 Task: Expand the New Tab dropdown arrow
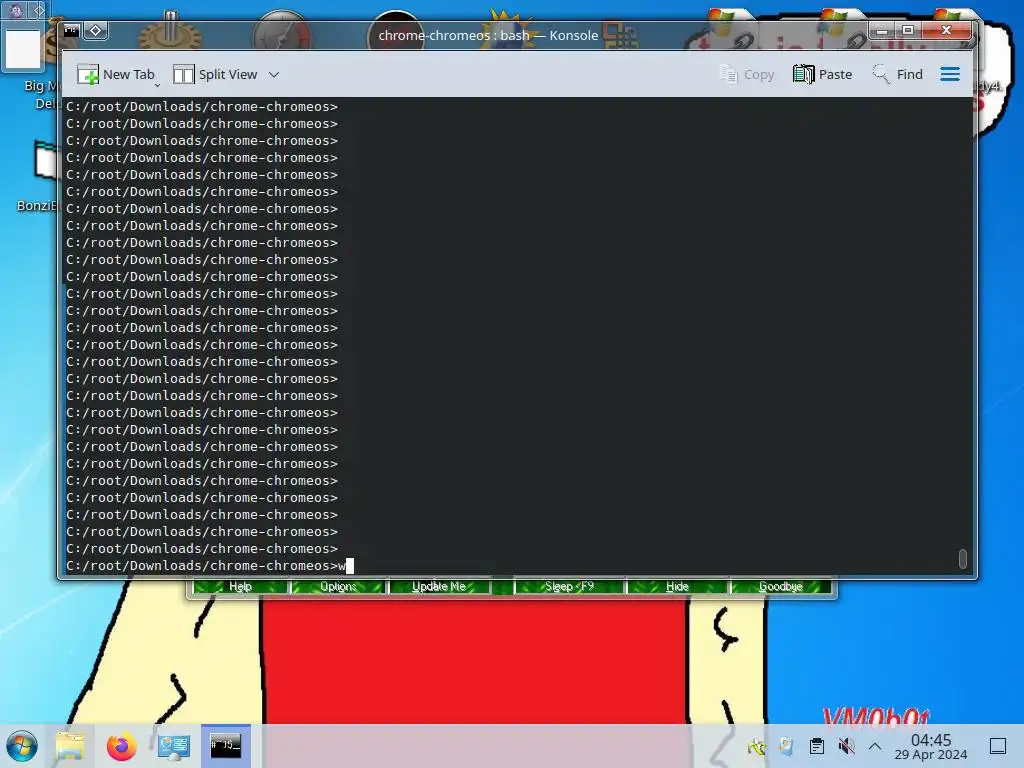pyautogui.click(x=157, y=86)
